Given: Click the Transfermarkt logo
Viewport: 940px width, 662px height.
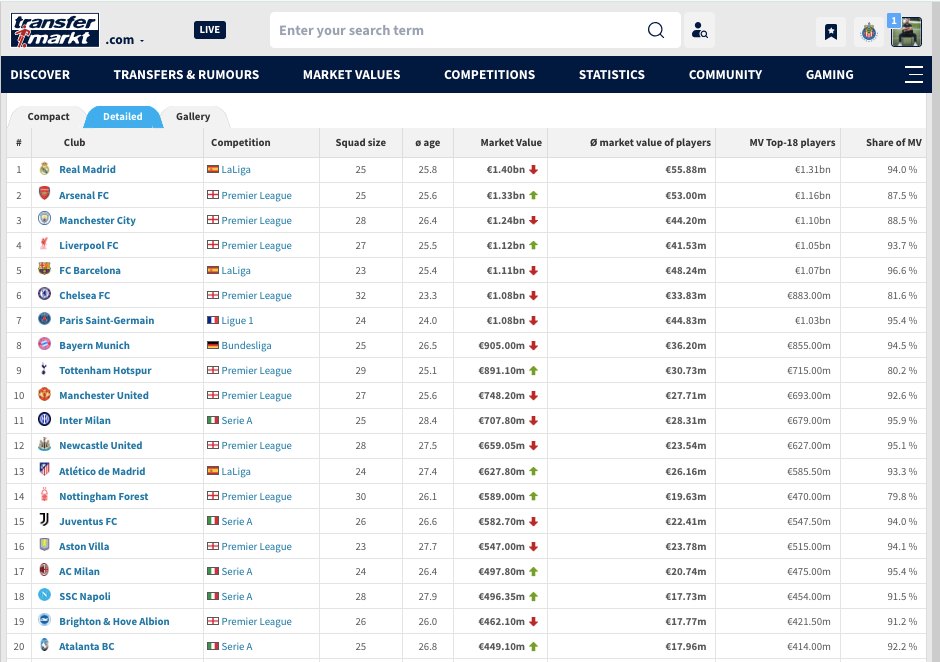Looking at the screenshot, I should point(55,30).
